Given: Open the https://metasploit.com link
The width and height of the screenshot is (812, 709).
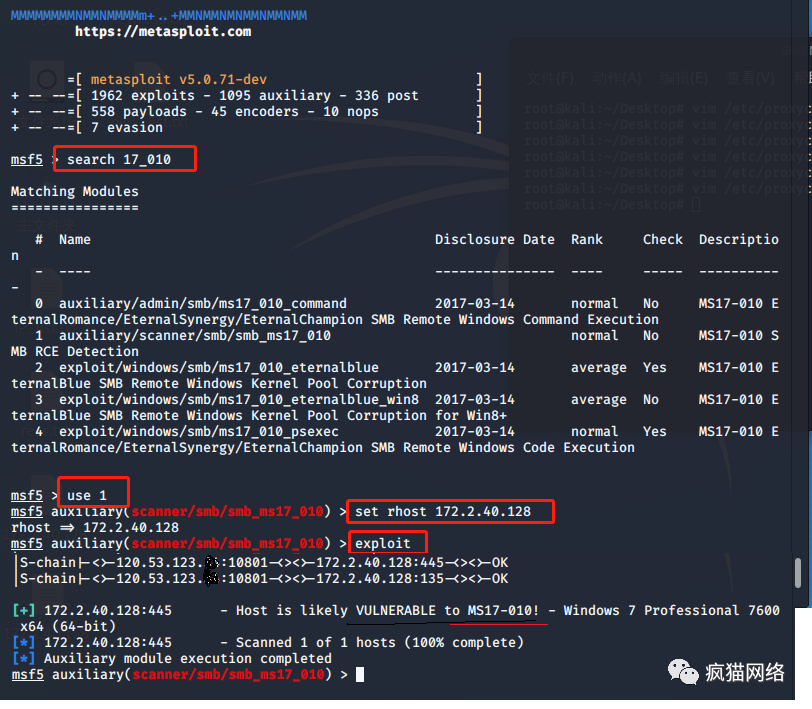Looking at the screenshot, I should [x=163, y=32].
